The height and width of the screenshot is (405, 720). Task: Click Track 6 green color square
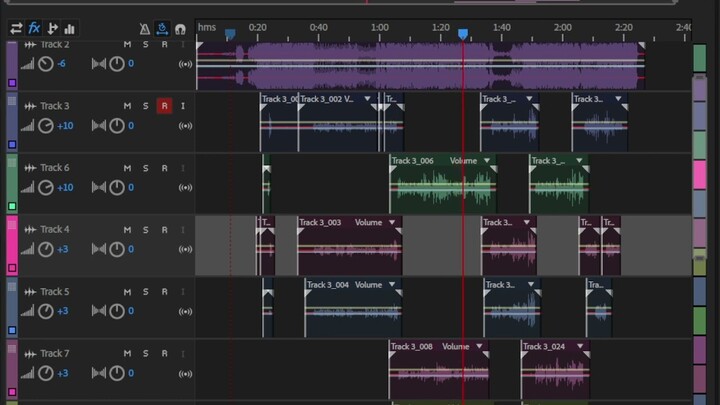(x=12, y=206)
